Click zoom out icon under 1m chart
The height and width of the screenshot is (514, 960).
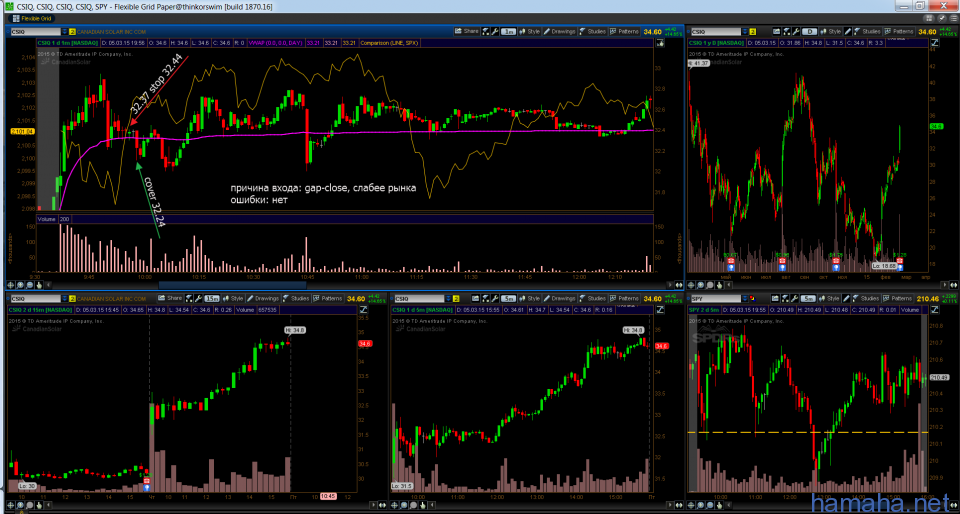(29, 285)
